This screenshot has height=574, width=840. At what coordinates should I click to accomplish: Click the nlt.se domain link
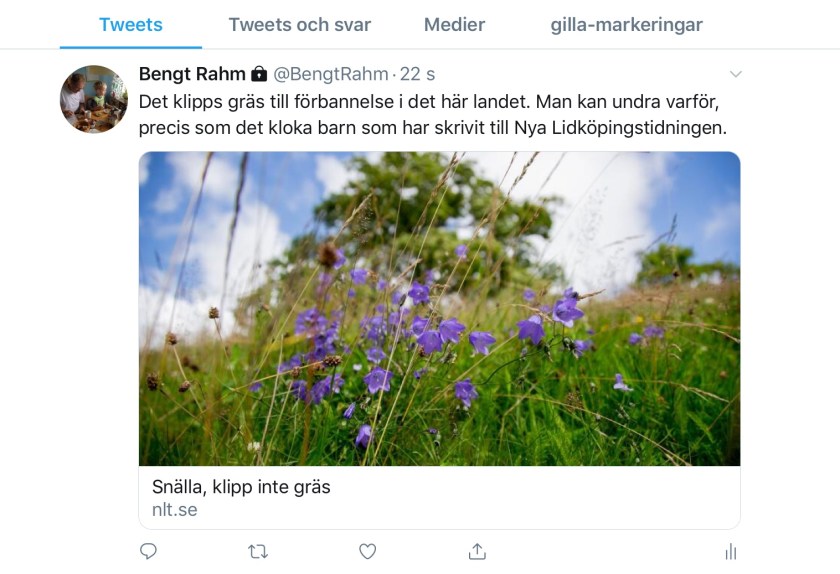(168, 510)
